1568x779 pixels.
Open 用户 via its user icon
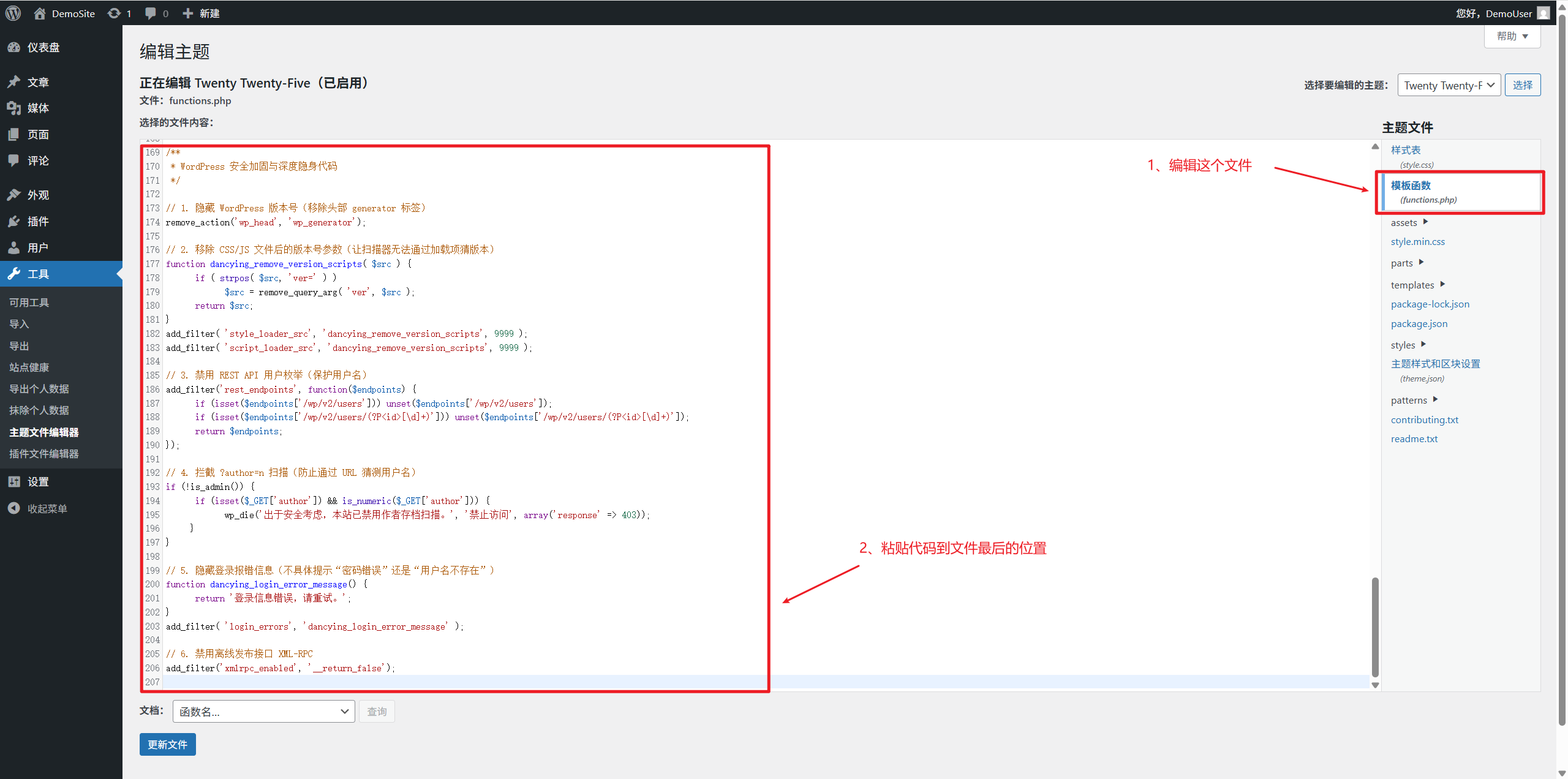14,247
